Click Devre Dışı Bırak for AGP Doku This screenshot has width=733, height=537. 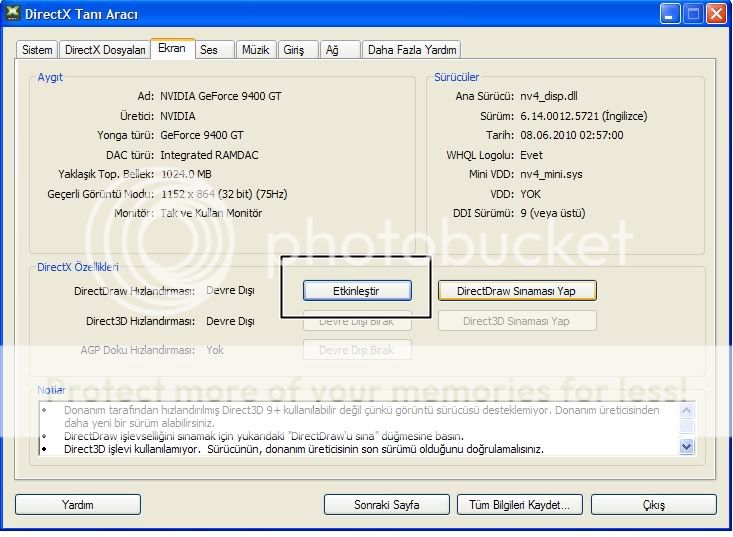click(357, 350)
